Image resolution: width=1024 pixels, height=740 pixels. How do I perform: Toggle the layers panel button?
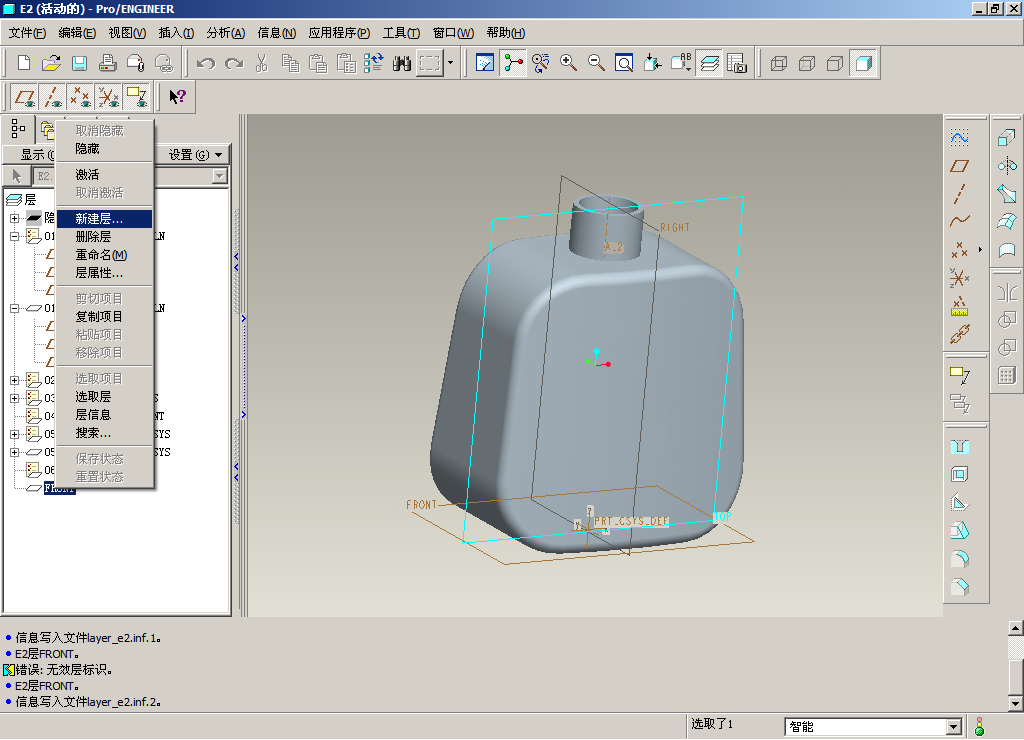709,63
